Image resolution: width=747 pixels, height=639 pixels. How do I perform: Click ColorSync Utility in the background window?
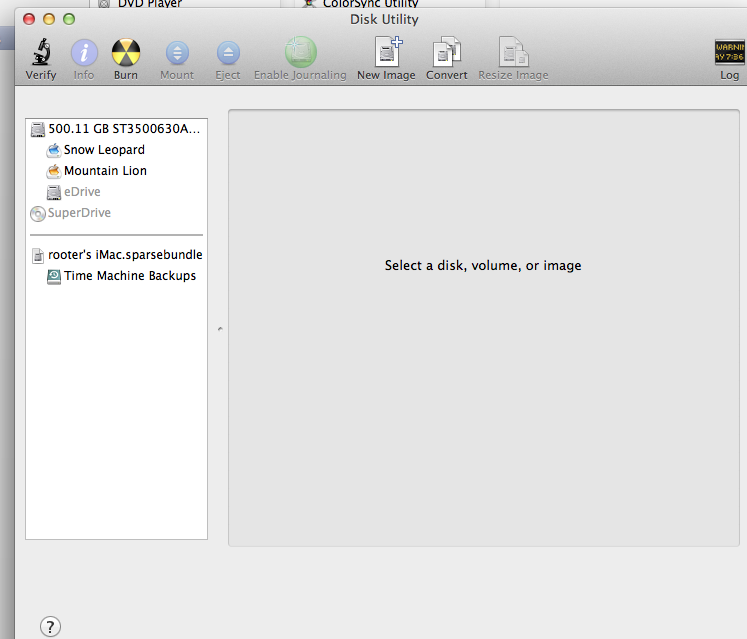point(371,4)
